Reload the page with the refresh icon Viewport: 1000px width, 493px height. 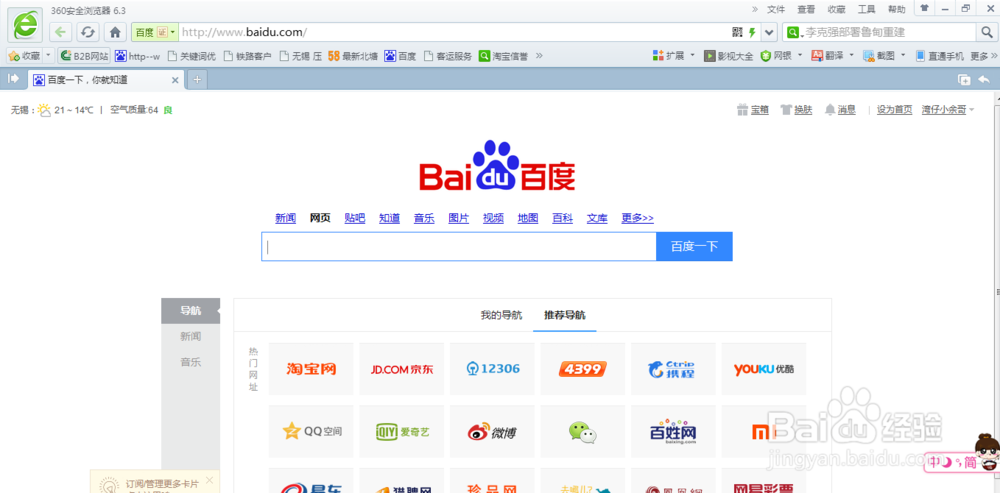pyautogui.click(x=88, y=32)
